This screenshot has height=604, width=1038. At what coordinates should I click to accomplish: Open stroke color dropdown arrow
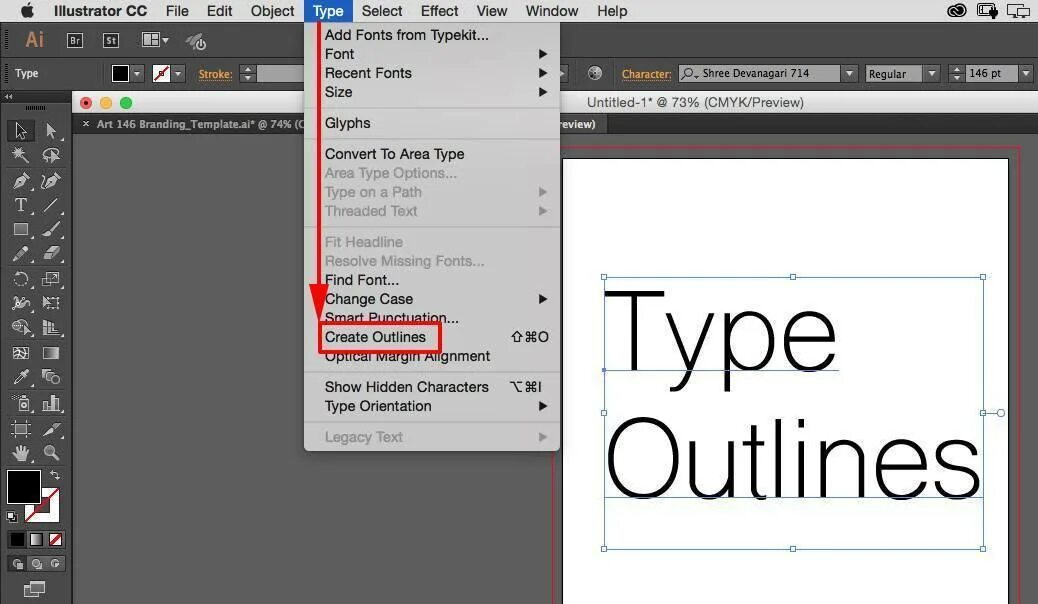pos(178,74)
